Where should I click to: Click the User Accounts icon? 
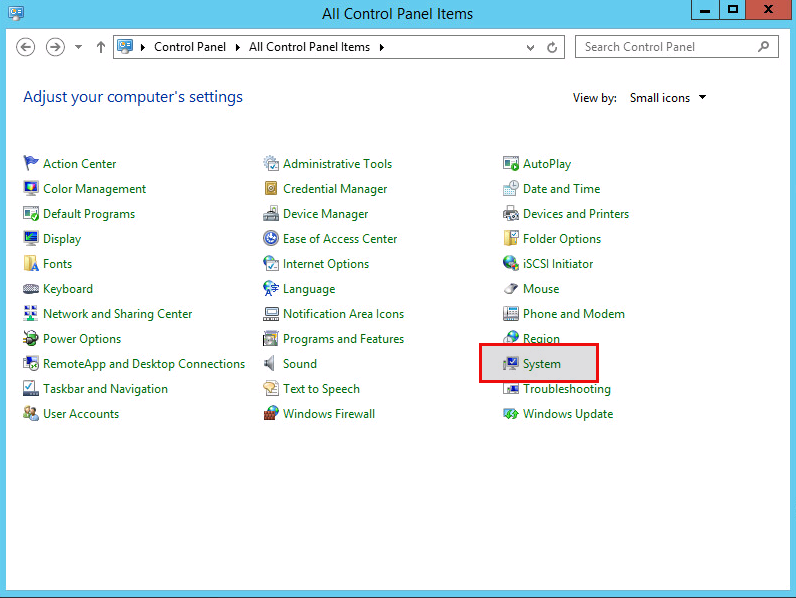[31, 414]
